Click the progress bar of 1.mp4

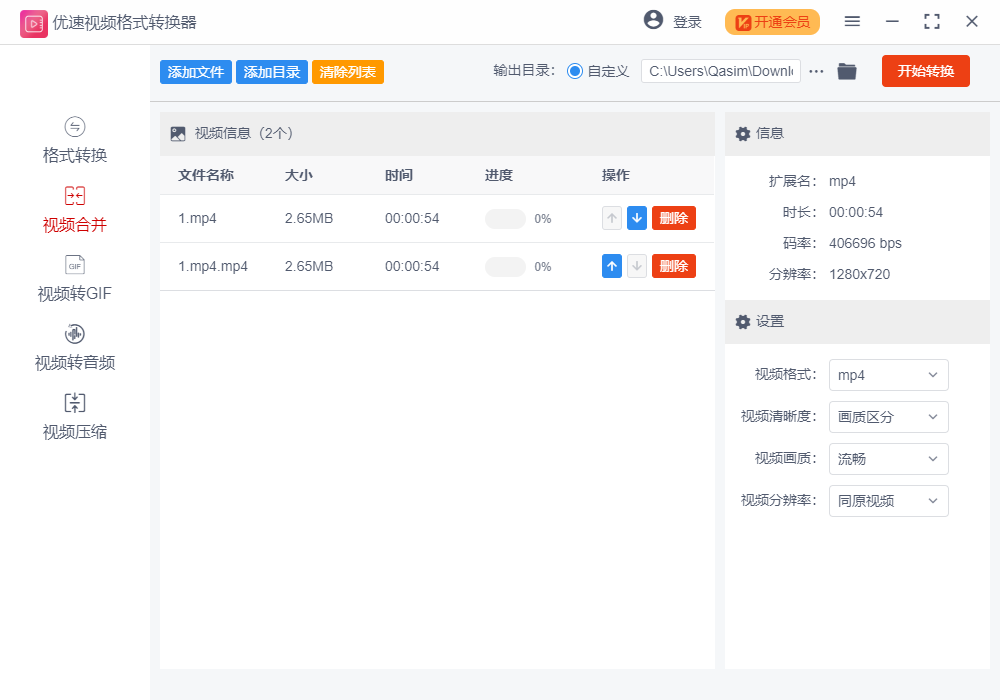pyautogui.click(x=507, y=217)
